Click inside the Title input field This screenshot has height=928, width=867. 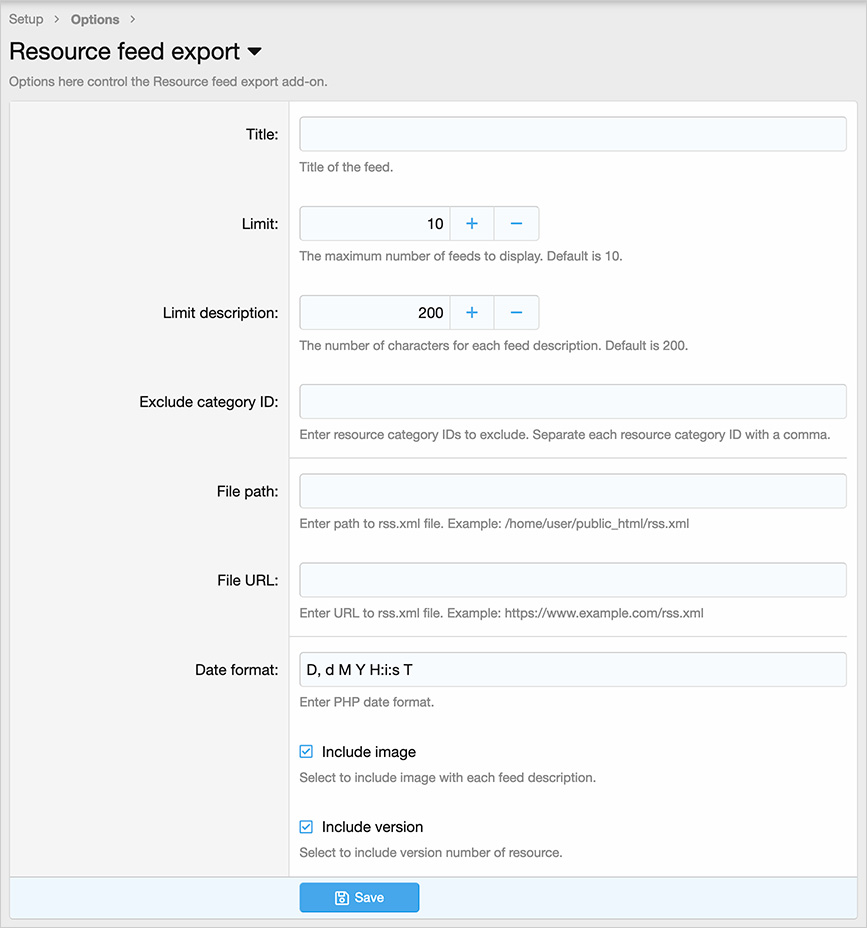(x=572, y=133)
